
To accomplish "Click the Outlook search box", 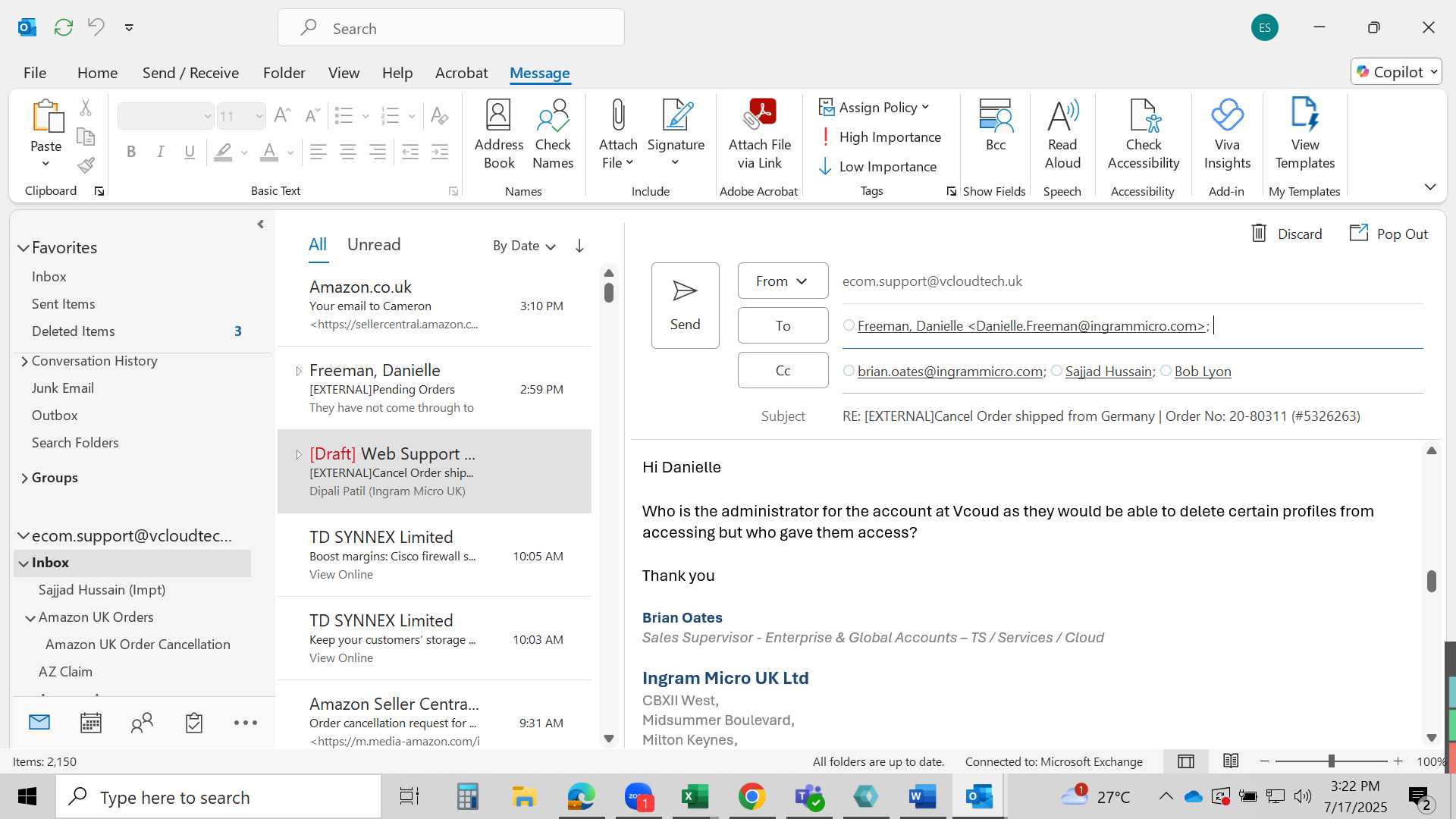I will pos(451,28).
